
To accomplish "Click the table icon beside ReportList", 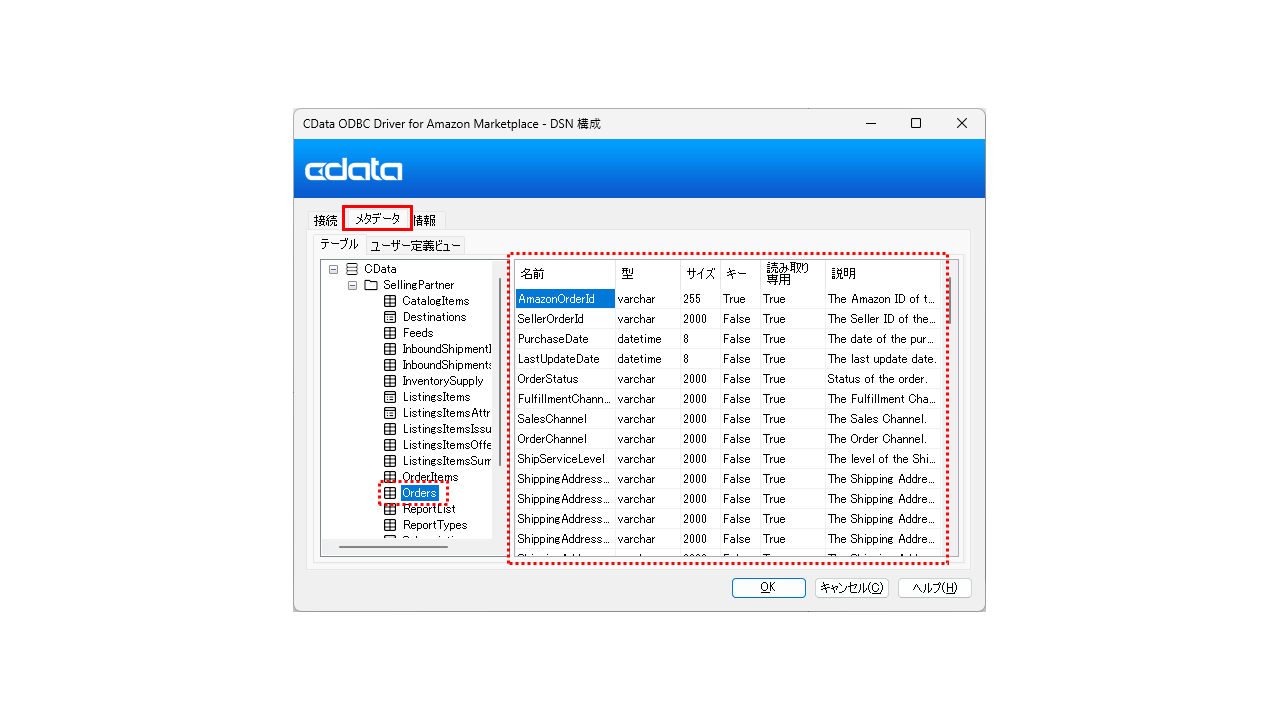I will coord(390,509).
